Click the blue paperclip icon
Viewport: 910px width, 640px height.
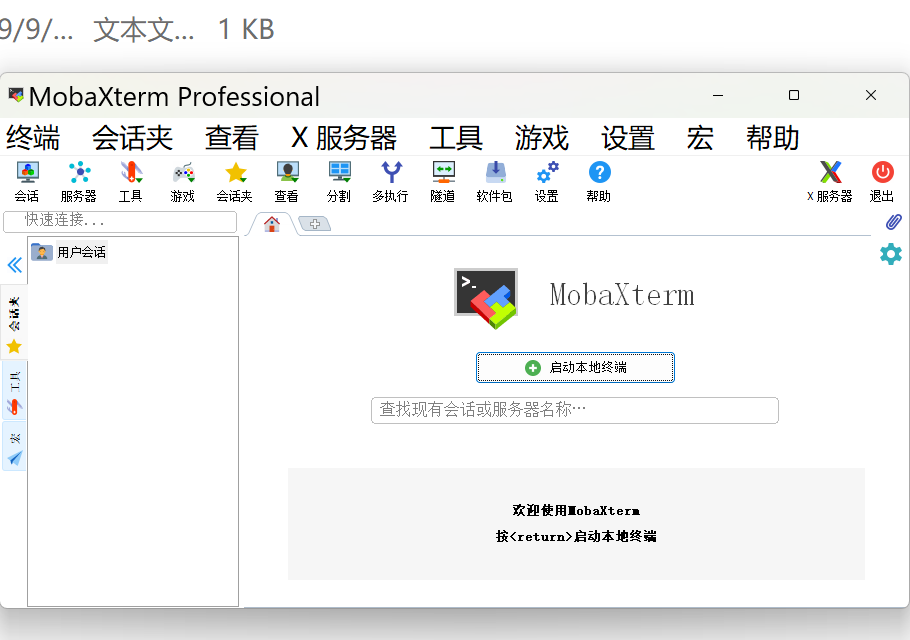point(893,222)
